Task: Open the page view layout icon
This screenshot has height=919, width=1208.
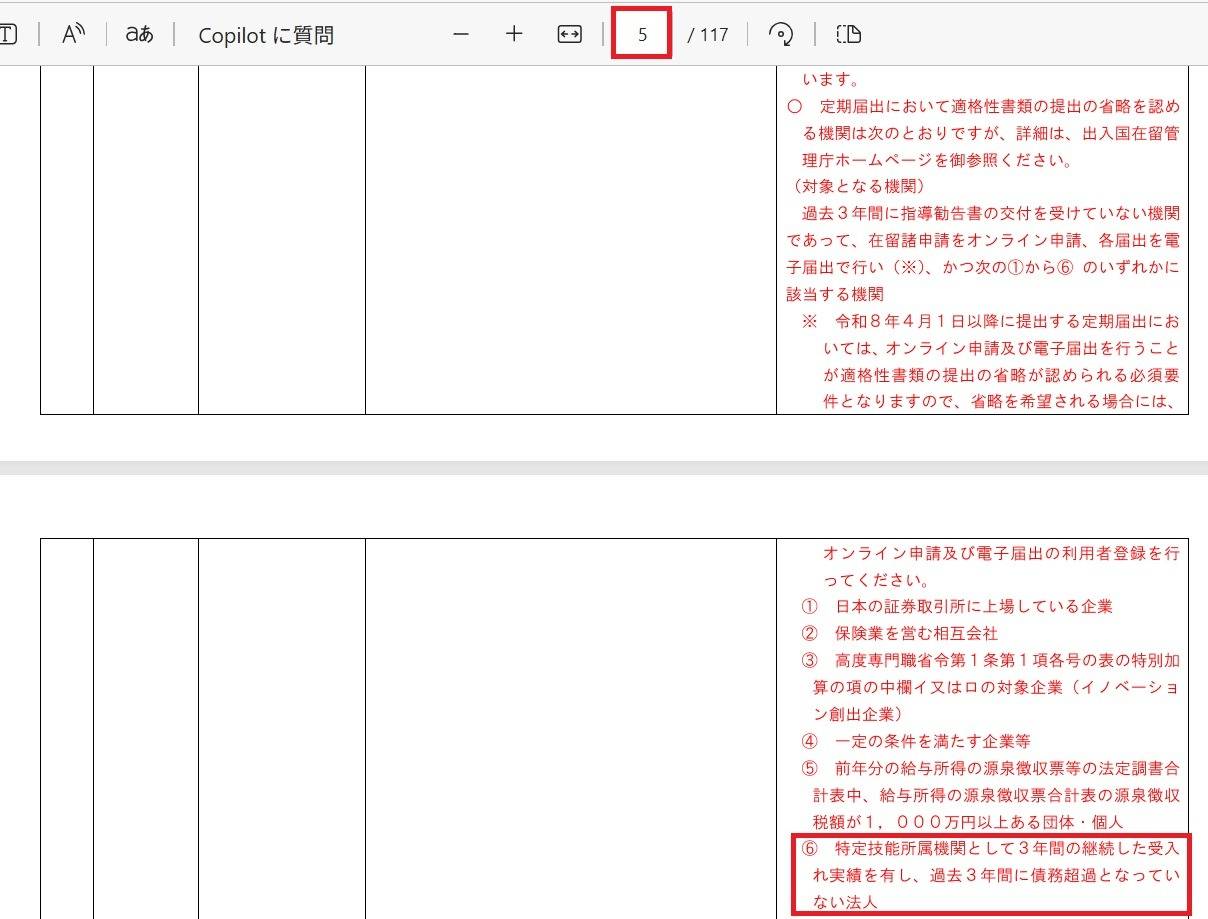Action: [848, 34]
